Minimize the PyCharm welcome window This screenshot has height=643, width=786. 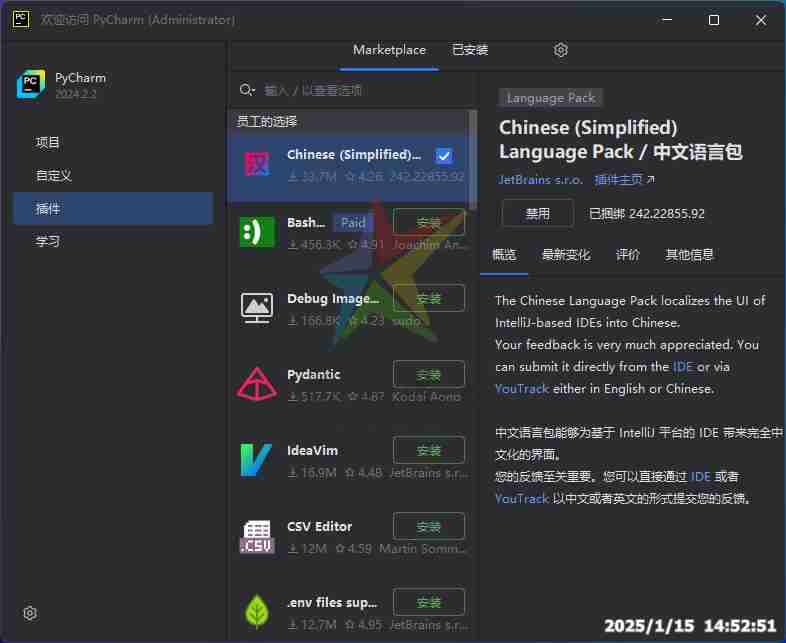(667, 20)
